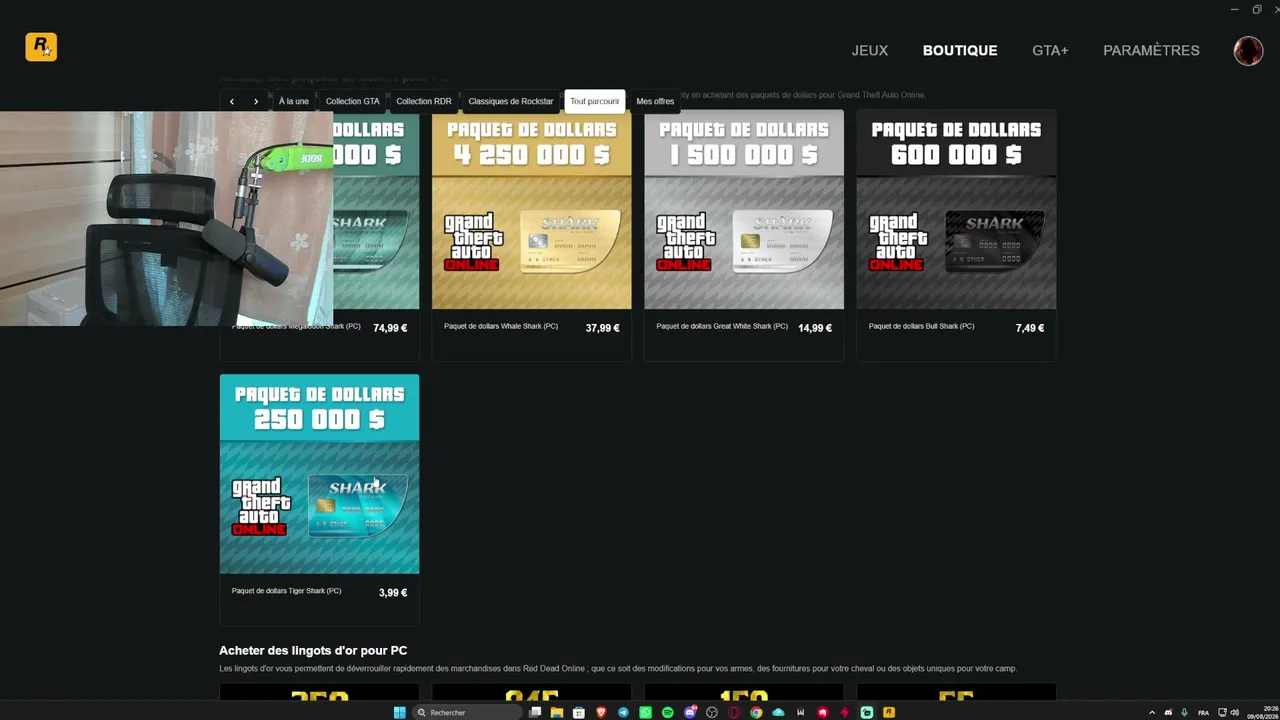Image resolution: width=1280 pixels, height=720 pixels.
Task: Open Telegram from taskbar
Action: pos(623,712)
